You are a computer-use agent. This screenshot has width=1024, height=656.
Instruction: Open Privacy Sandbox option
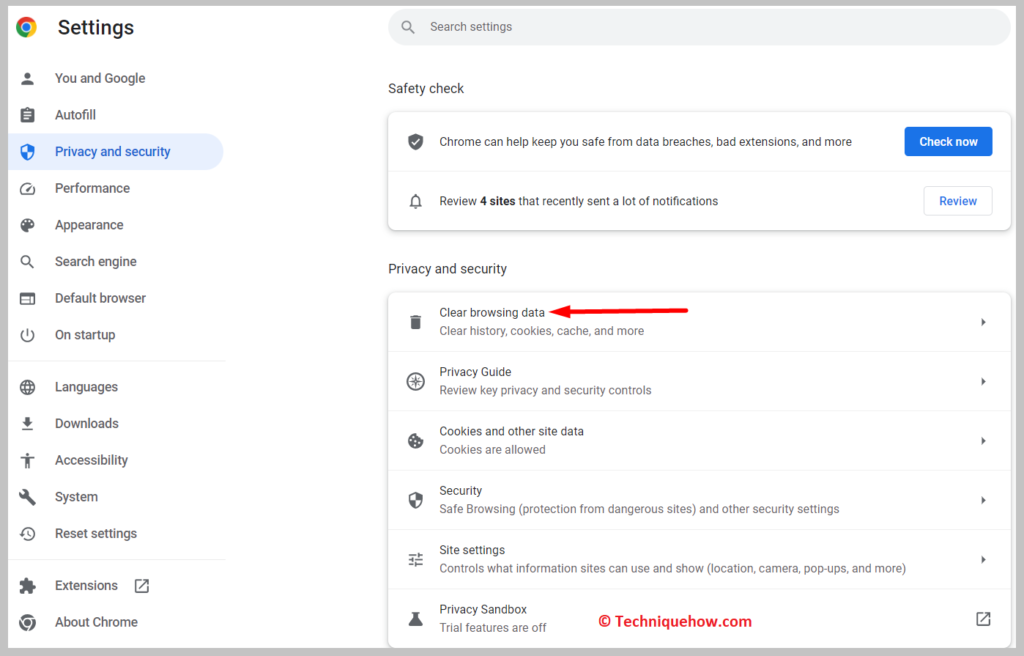pyautogui.click(x=699, y=619)
